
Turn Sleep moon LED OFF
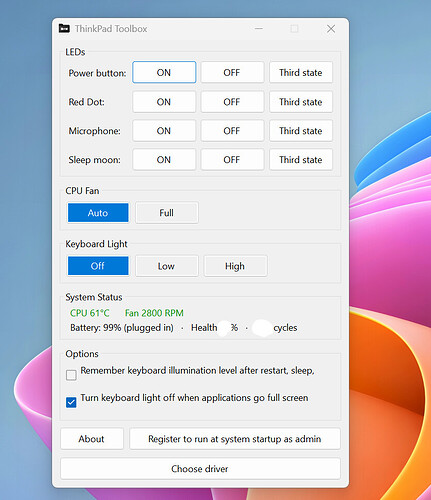pos(232,160)
